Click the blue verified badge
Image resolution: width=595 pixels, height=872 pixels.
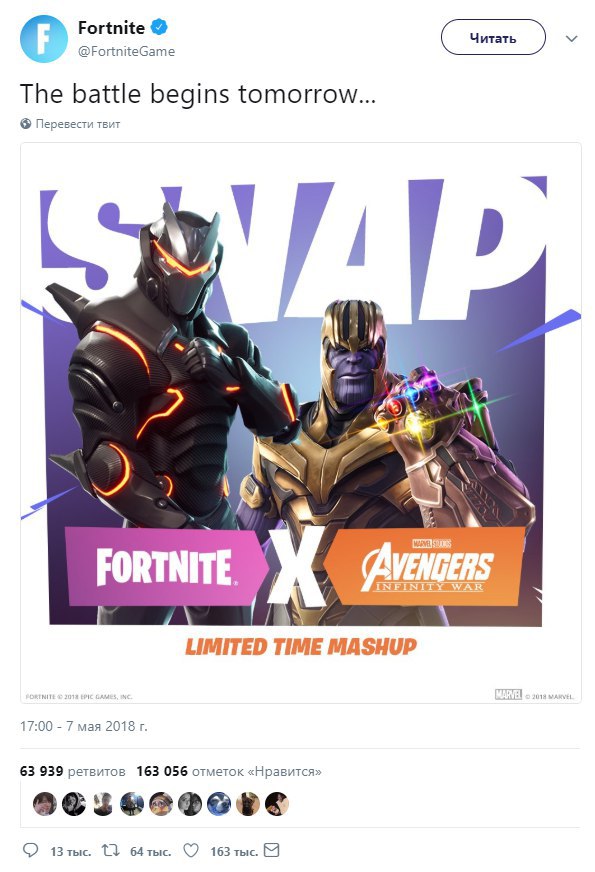pyautogui.click(x=160, y=27)
